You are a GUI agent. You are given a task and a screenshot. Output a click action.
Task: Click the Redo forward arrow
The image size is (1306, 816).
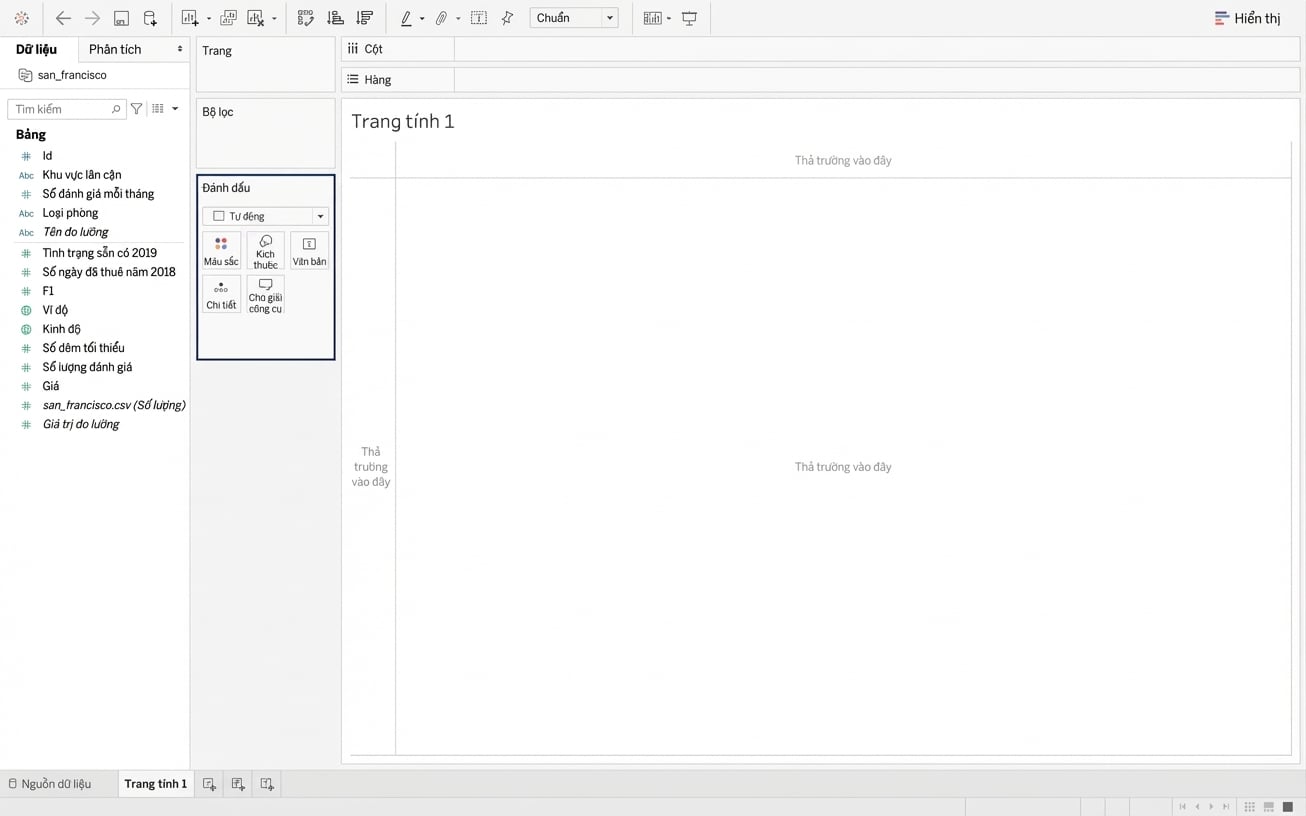(92, 18)
